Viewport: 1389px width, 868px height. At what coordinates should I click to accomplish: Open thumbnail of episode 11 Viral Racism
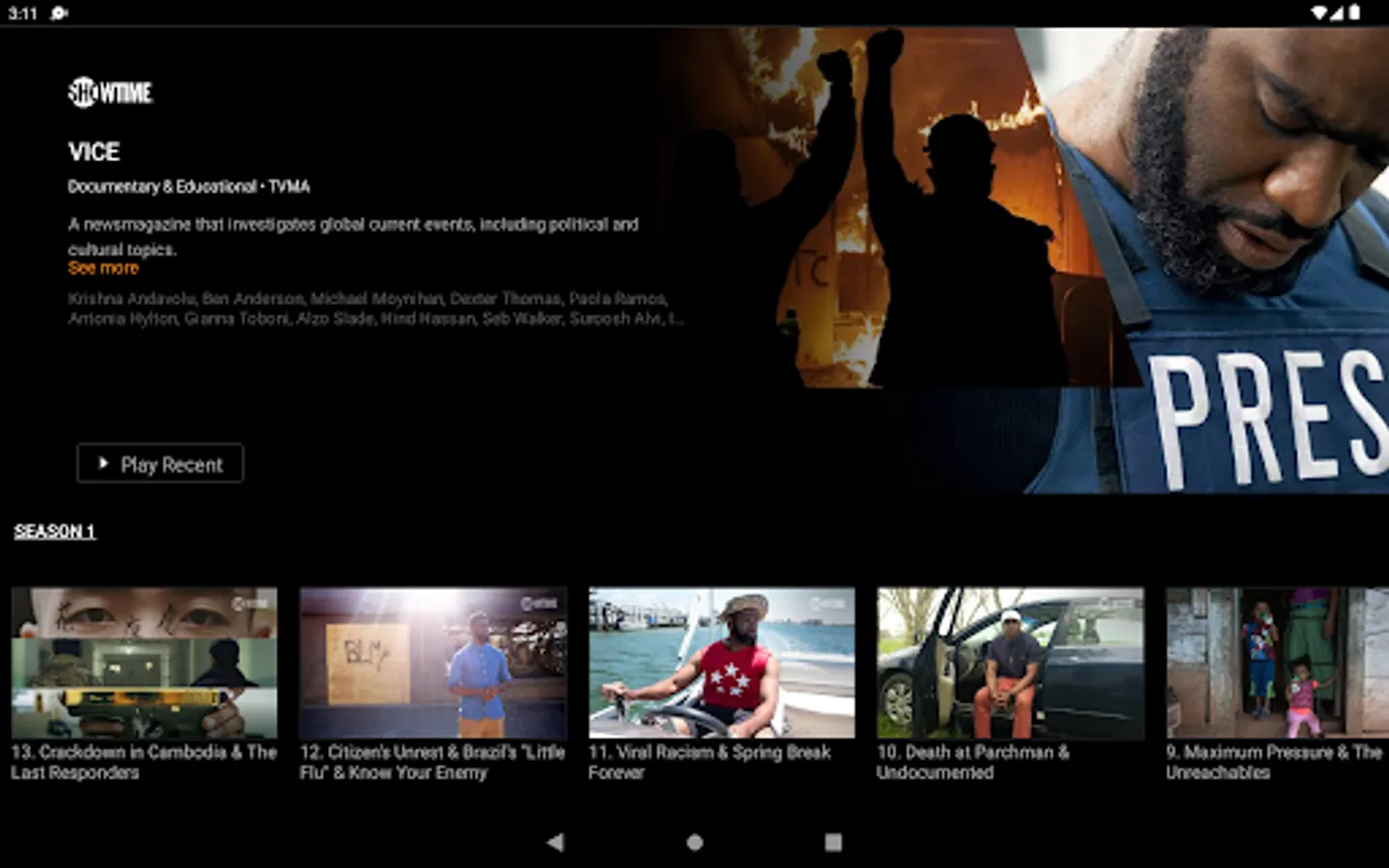pyautogui.click(x=722, y=663)
